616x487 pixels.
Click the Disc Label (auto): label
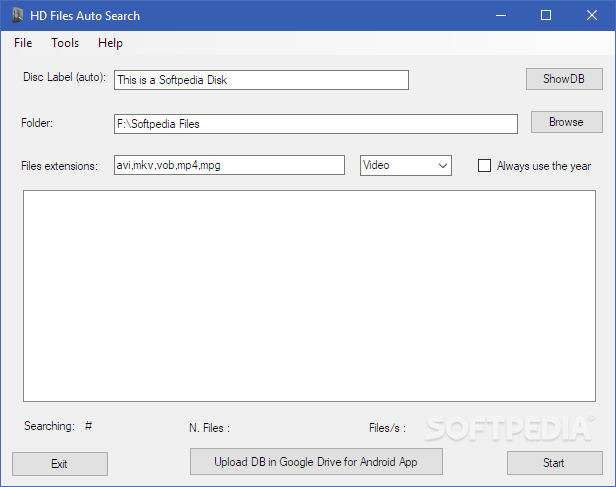tap(64, 77)
